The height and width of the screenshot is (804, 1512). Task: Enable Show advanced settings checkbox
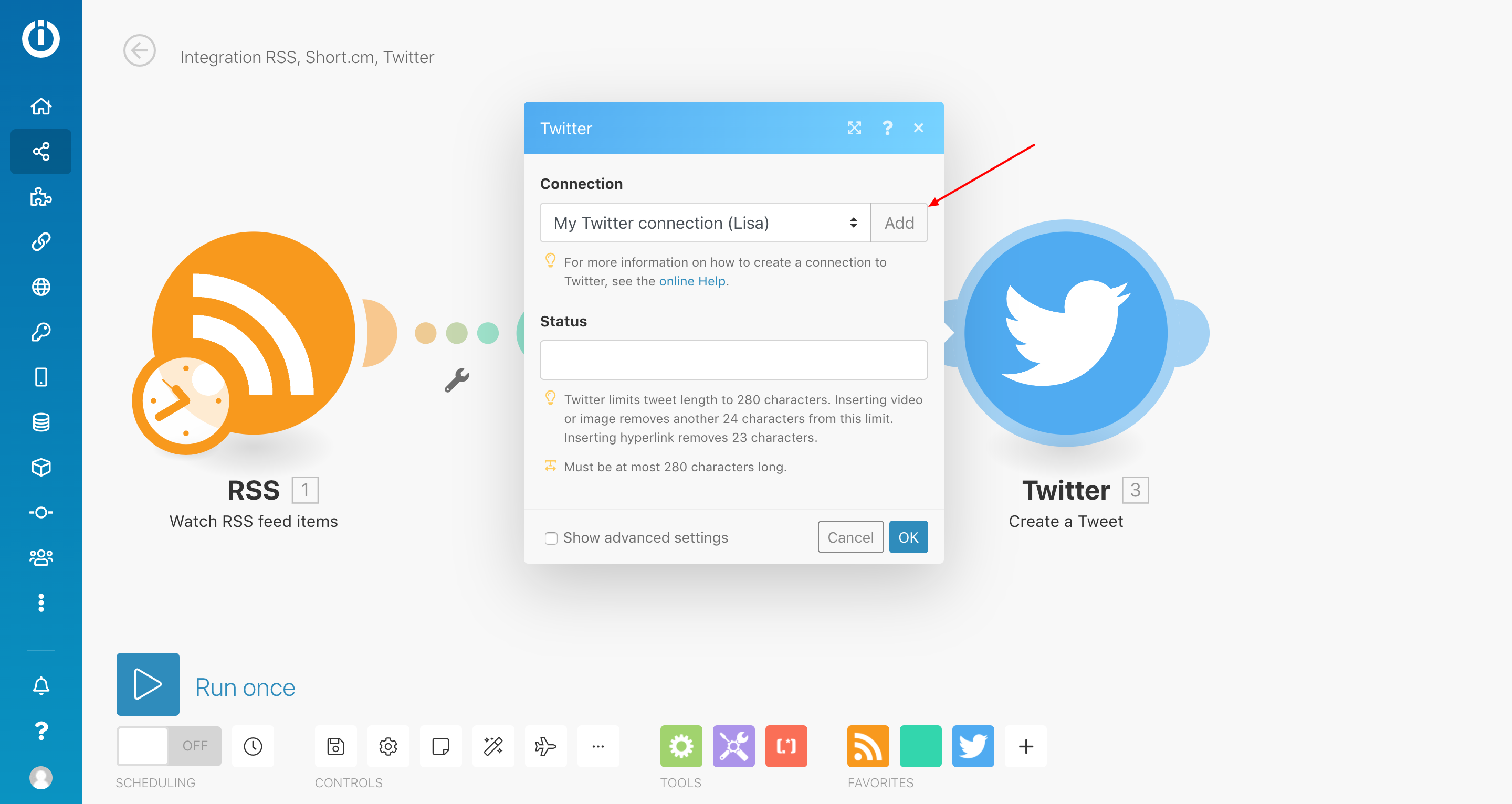(x=551, y=538)
